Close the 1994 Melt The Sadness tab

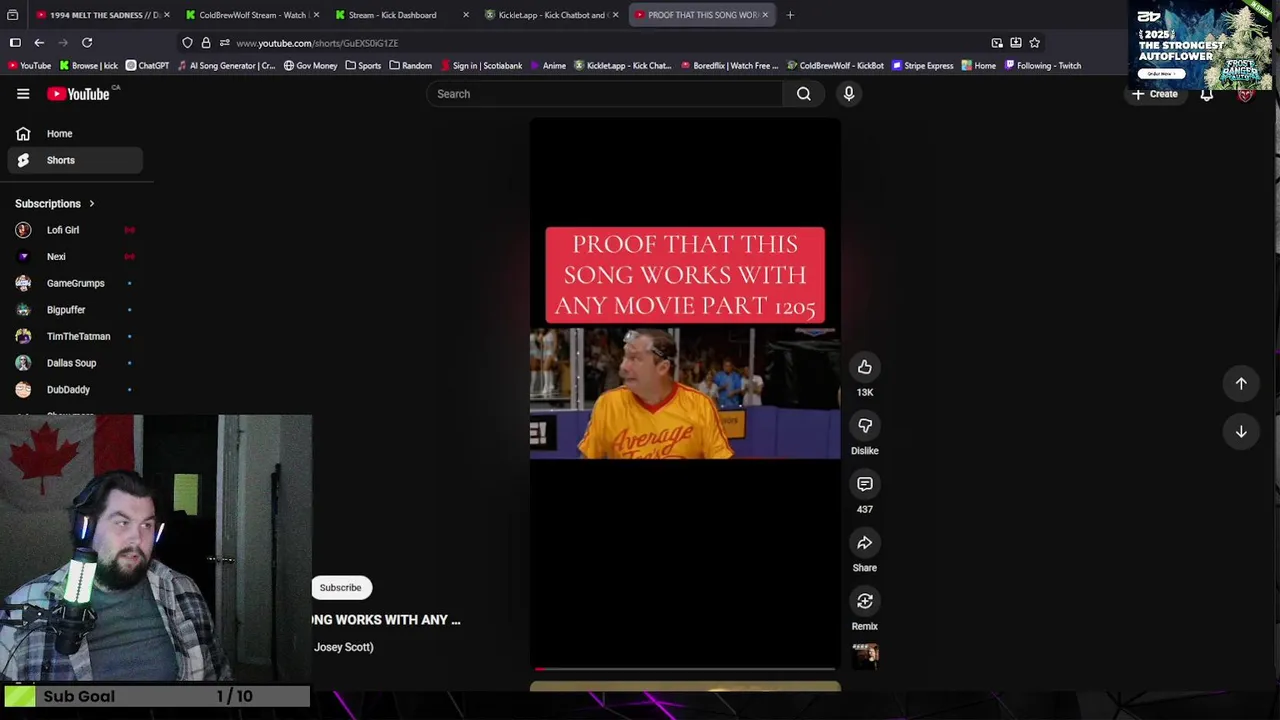tap(166, 15)
